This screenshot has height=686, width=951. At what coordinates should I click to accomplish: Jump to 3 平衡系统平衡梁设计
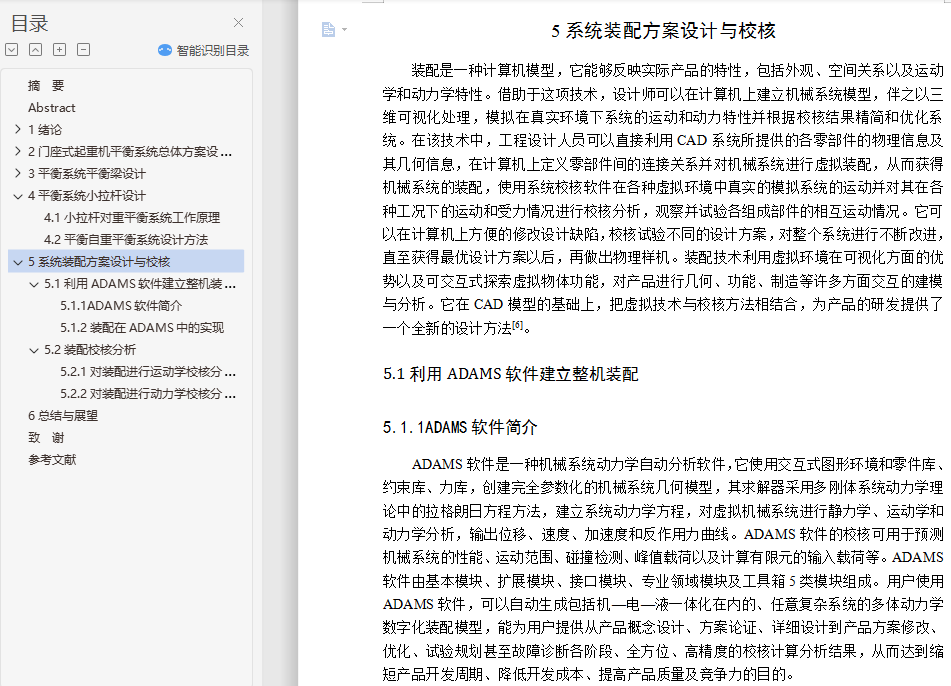pos(87,173)
